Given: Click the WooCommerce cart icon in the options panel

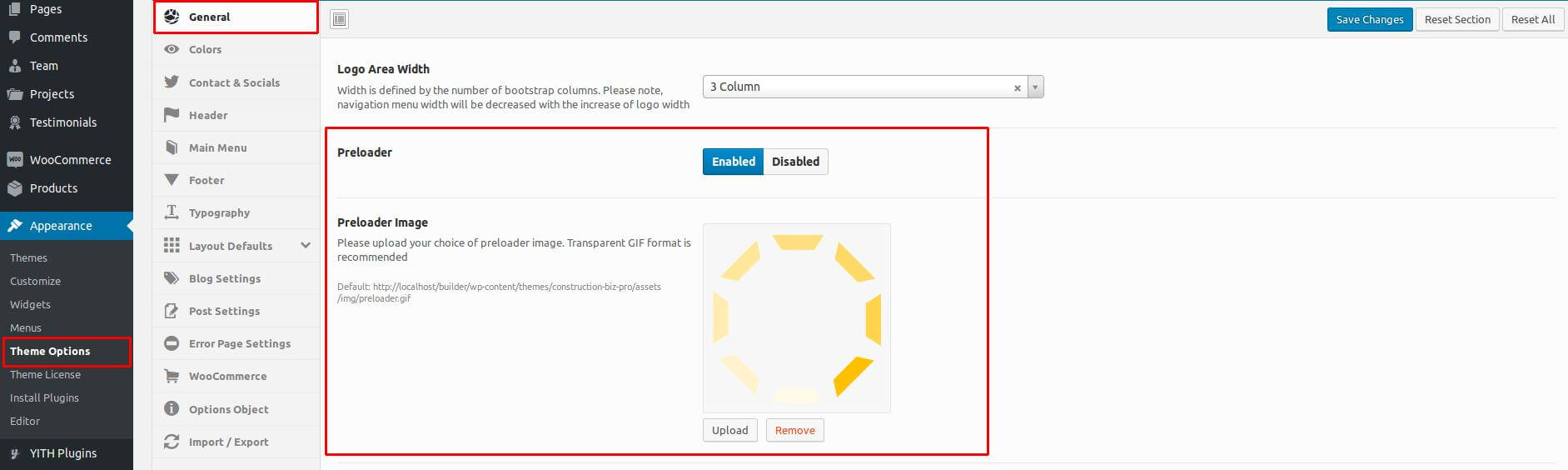Looking at the screenshot, I should tap(172, 376).
